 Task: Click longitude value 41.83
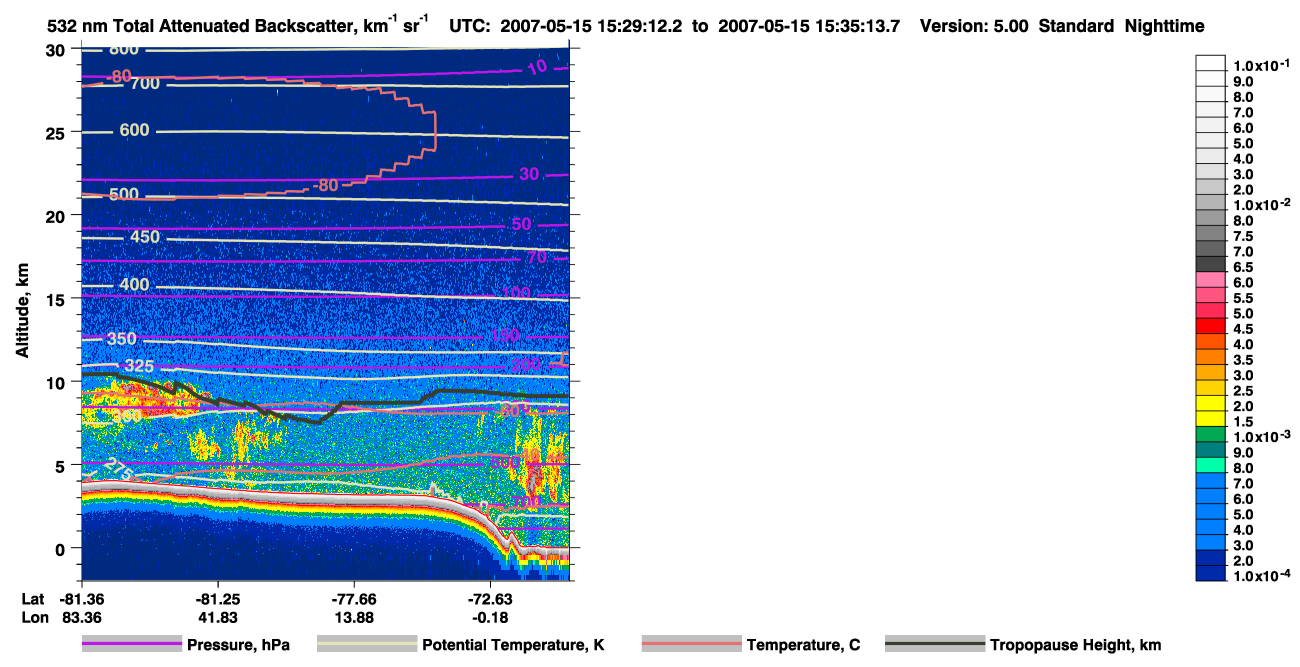pos(217,618)
